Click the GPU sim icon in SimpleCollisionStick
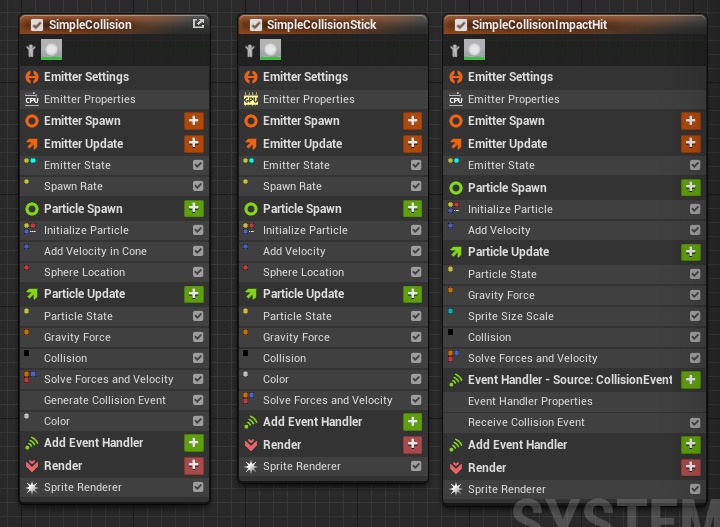The image size is (720, 527). pos(251,99)
